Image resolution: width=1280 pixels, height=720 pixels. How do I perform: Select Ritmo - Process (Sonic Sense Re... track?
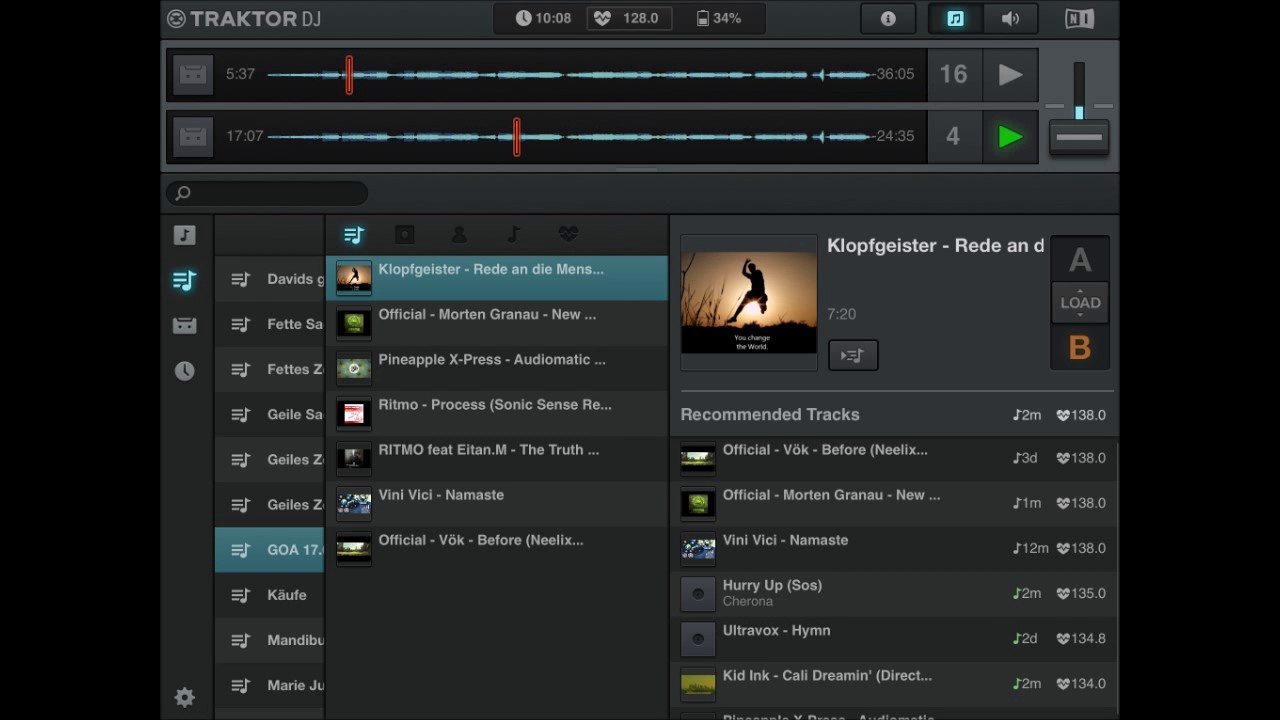497,413
